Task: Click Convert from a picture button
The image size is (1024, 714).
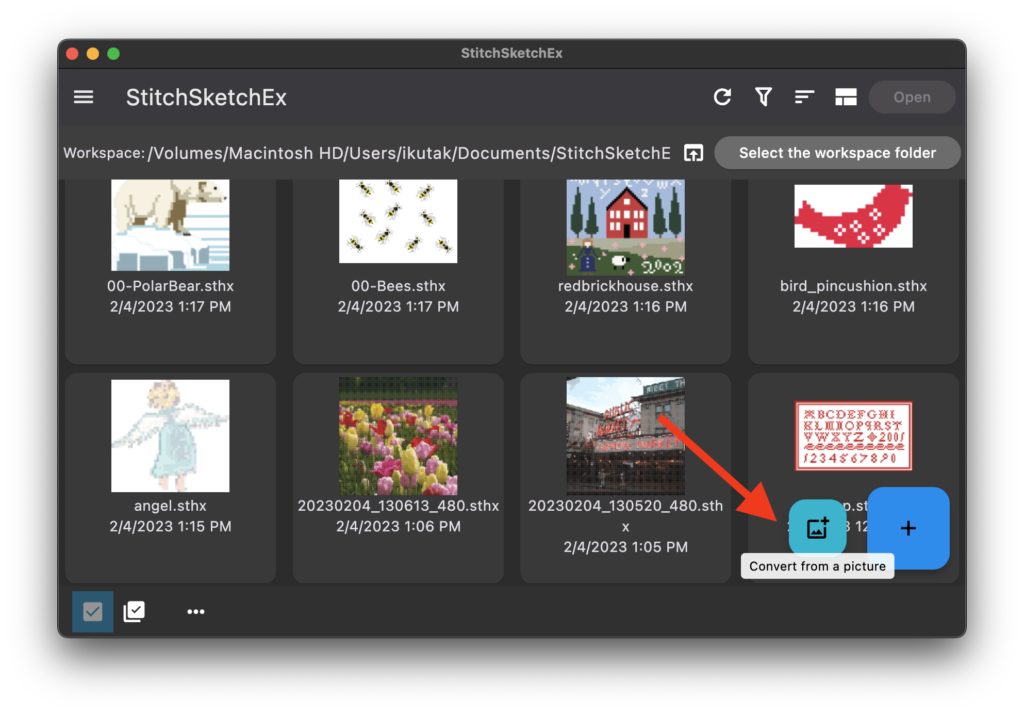Action: click(817, 527)
